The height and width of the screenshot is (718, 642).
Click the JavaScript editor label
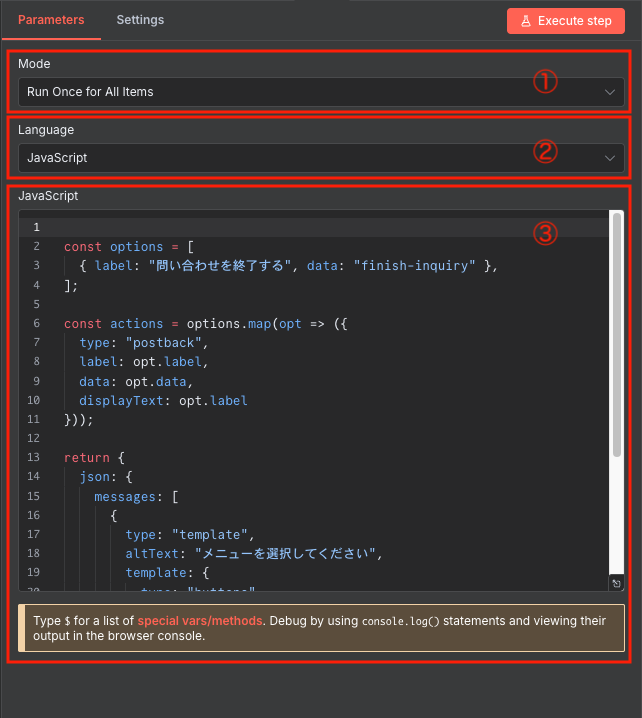point(48,196)
